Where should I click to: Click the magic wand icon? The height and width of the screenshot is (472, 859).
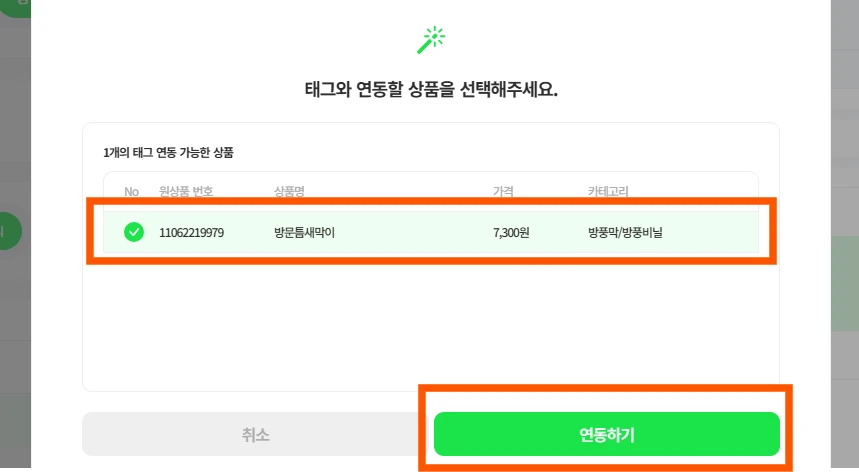pos(431,40)
